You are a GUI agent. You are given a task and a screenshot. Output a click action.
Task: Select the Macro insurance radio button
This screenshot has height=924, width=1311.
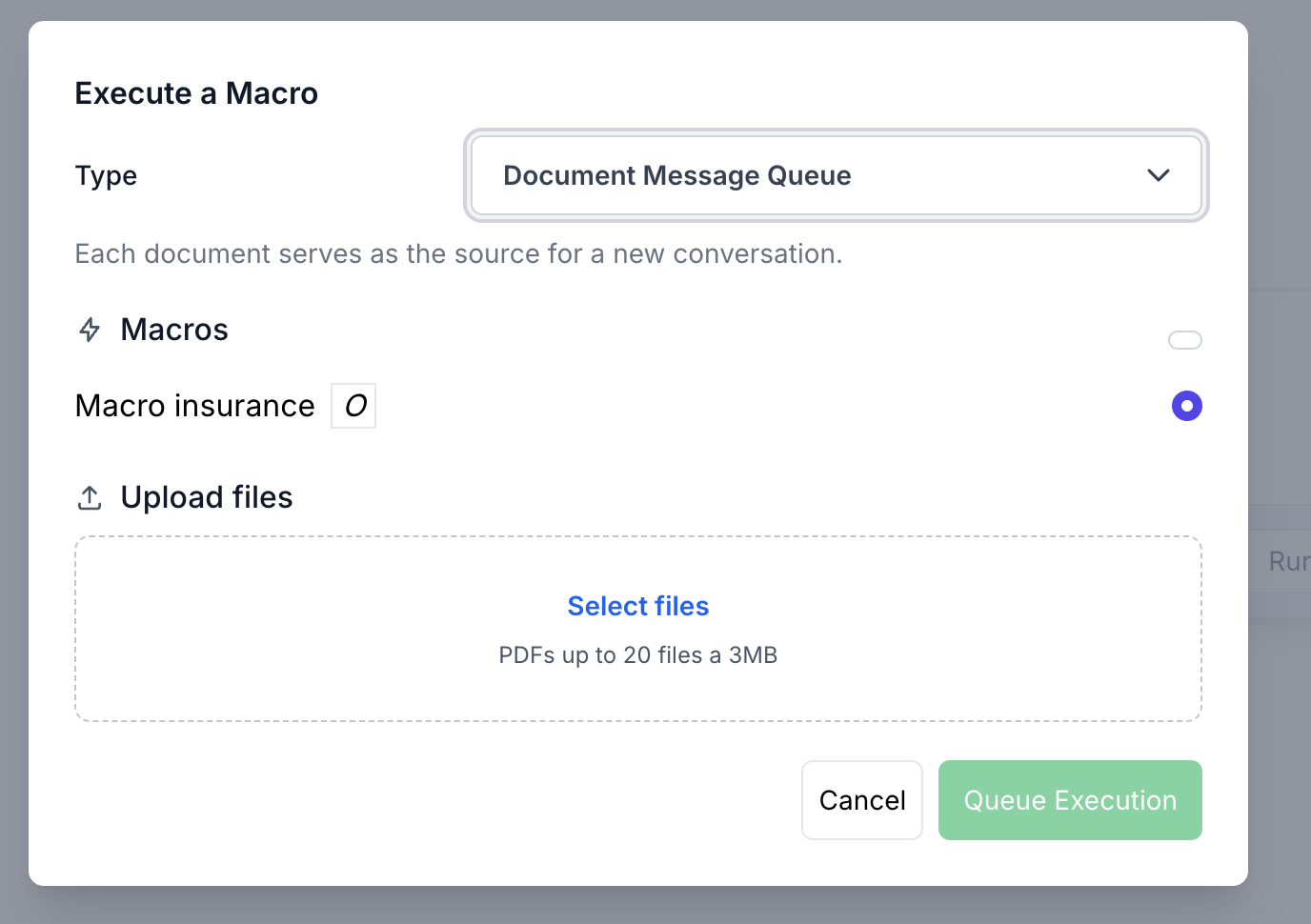(1187, 406)
